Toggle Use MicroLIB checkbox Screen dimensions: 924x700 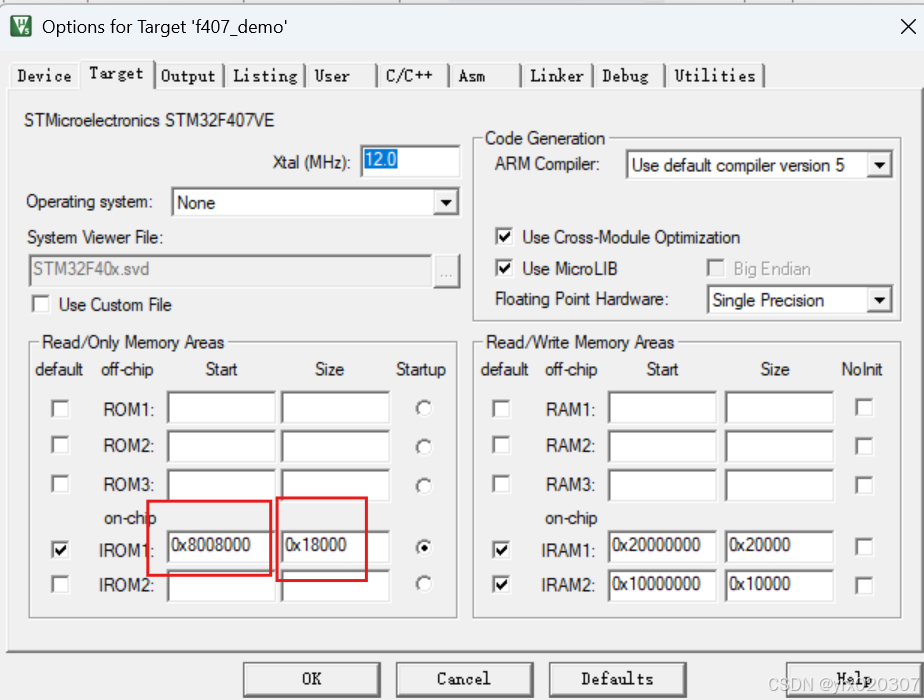(x=504, y=269)
